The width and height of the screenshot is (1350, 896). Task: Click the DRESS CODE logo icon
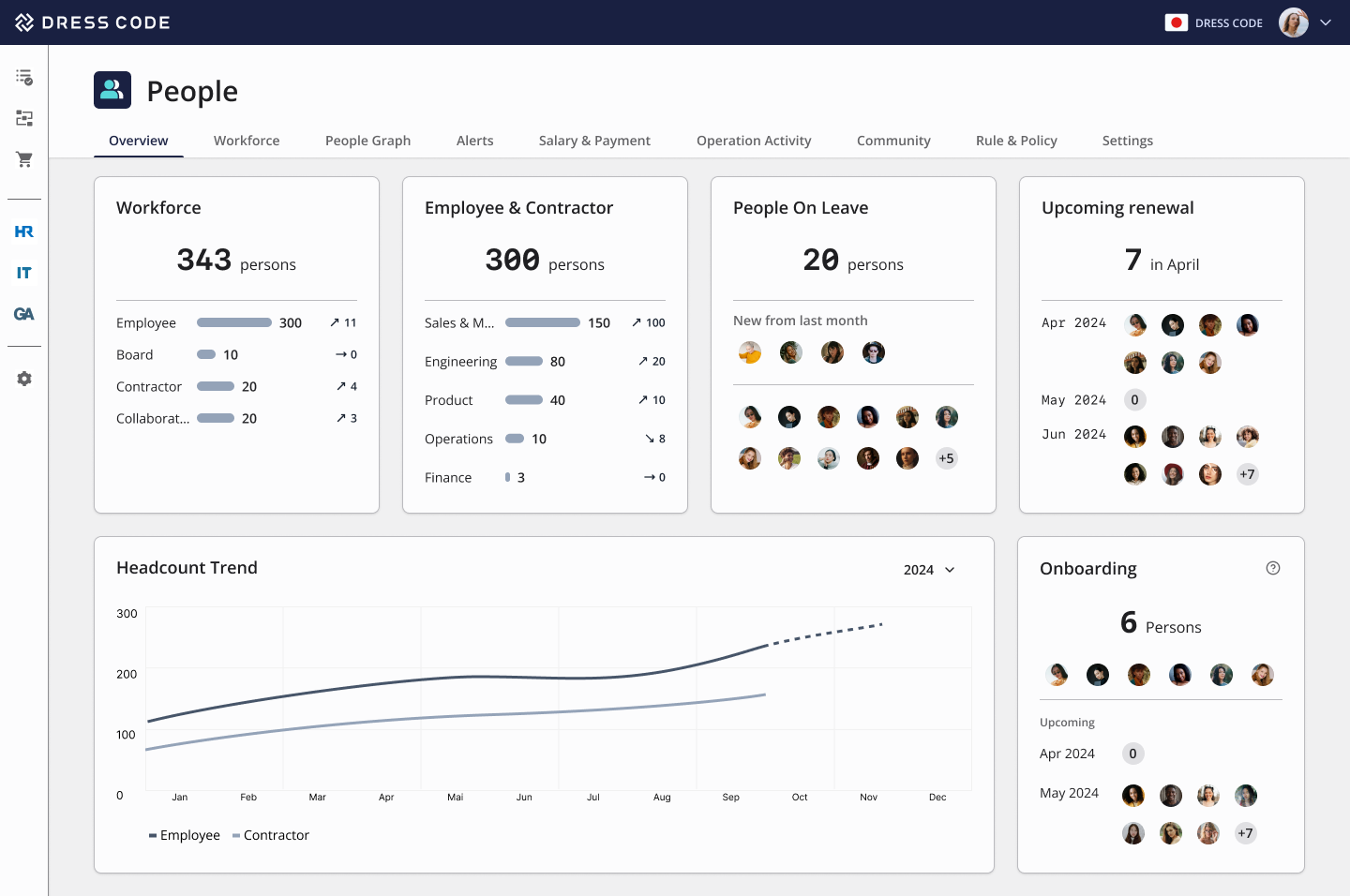(x=24, y=22)
